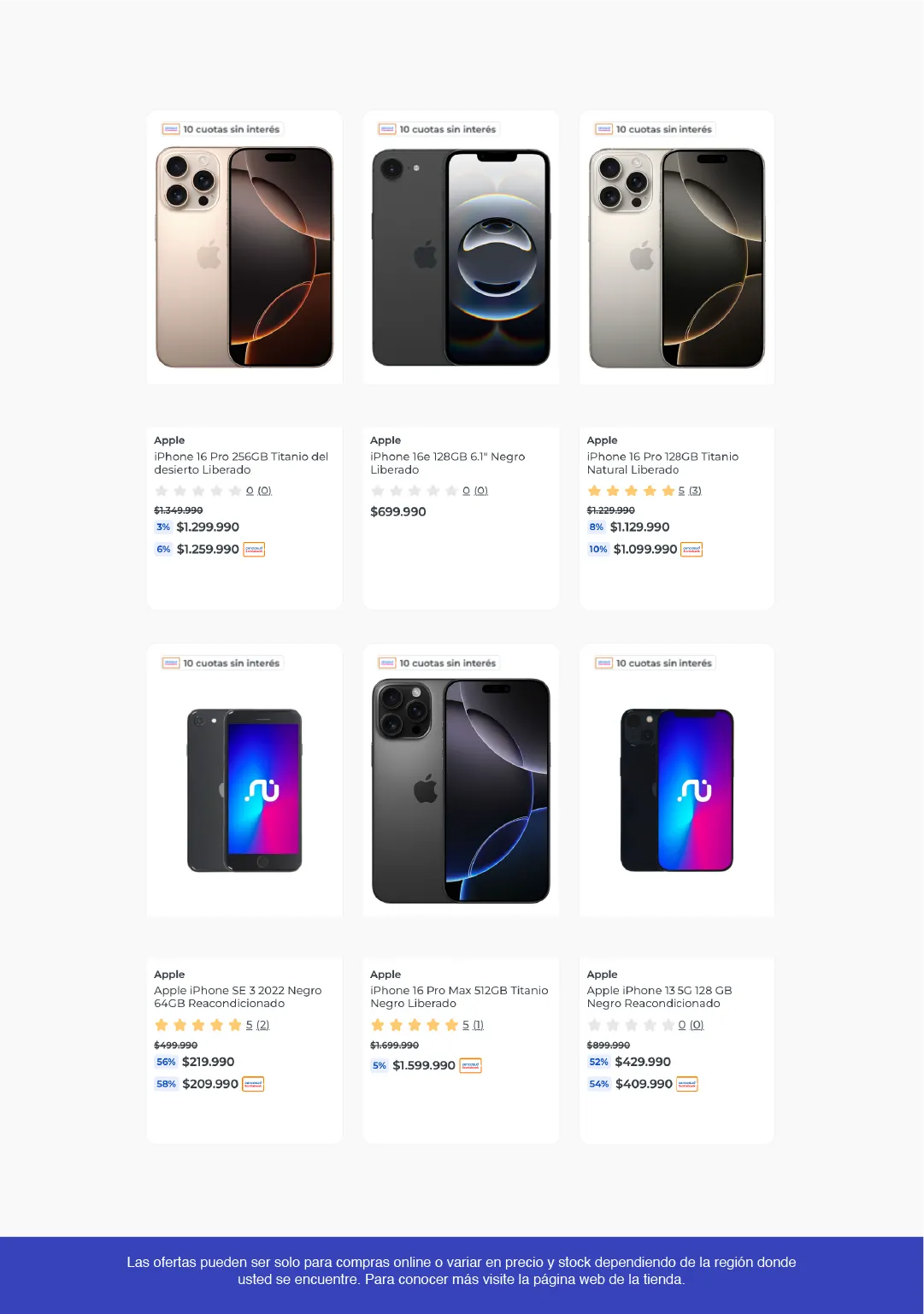
Task: View iPhone 16 Pro Max Titanio Negro photo
Action: coord(461,791)
